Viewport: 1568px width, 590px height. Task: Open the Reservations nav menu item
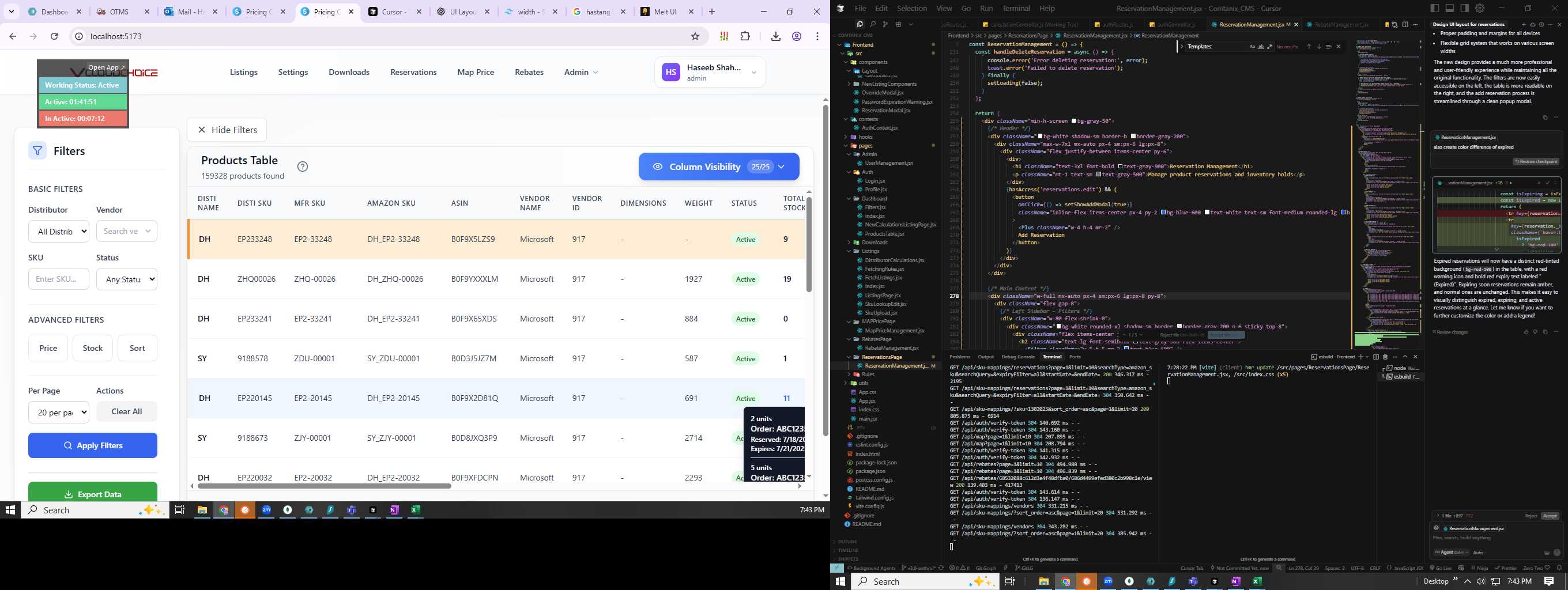pos(413,72)
